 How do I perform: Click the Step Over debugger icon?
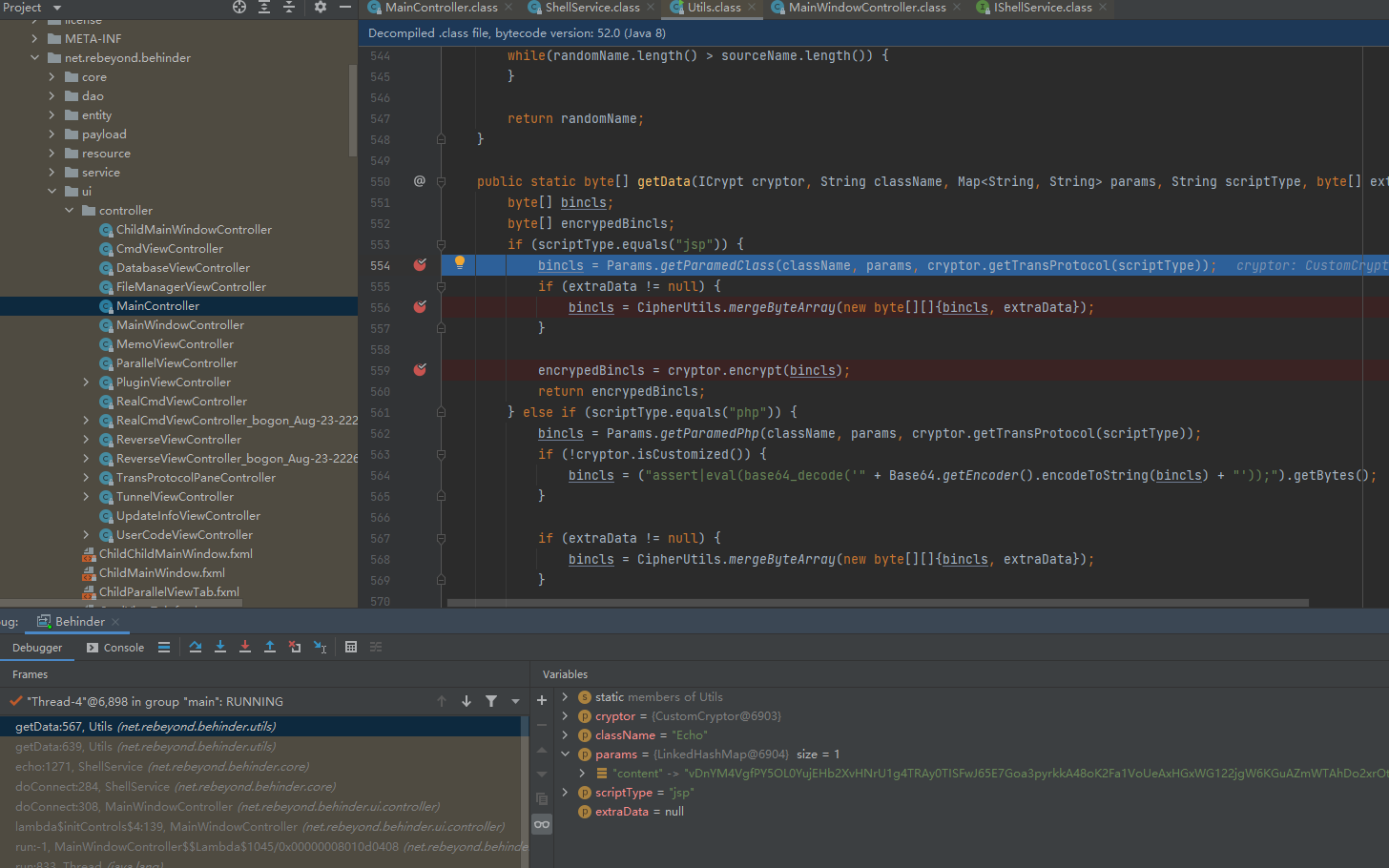[196, 647]
